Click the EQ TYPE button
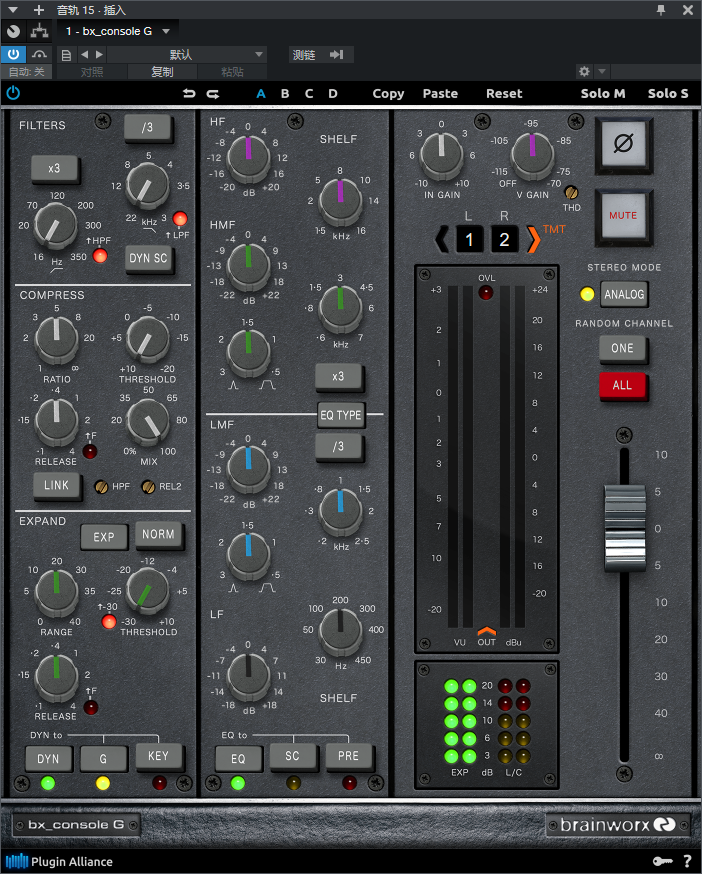This screenshot has width=702, height=874. point(341,415)
